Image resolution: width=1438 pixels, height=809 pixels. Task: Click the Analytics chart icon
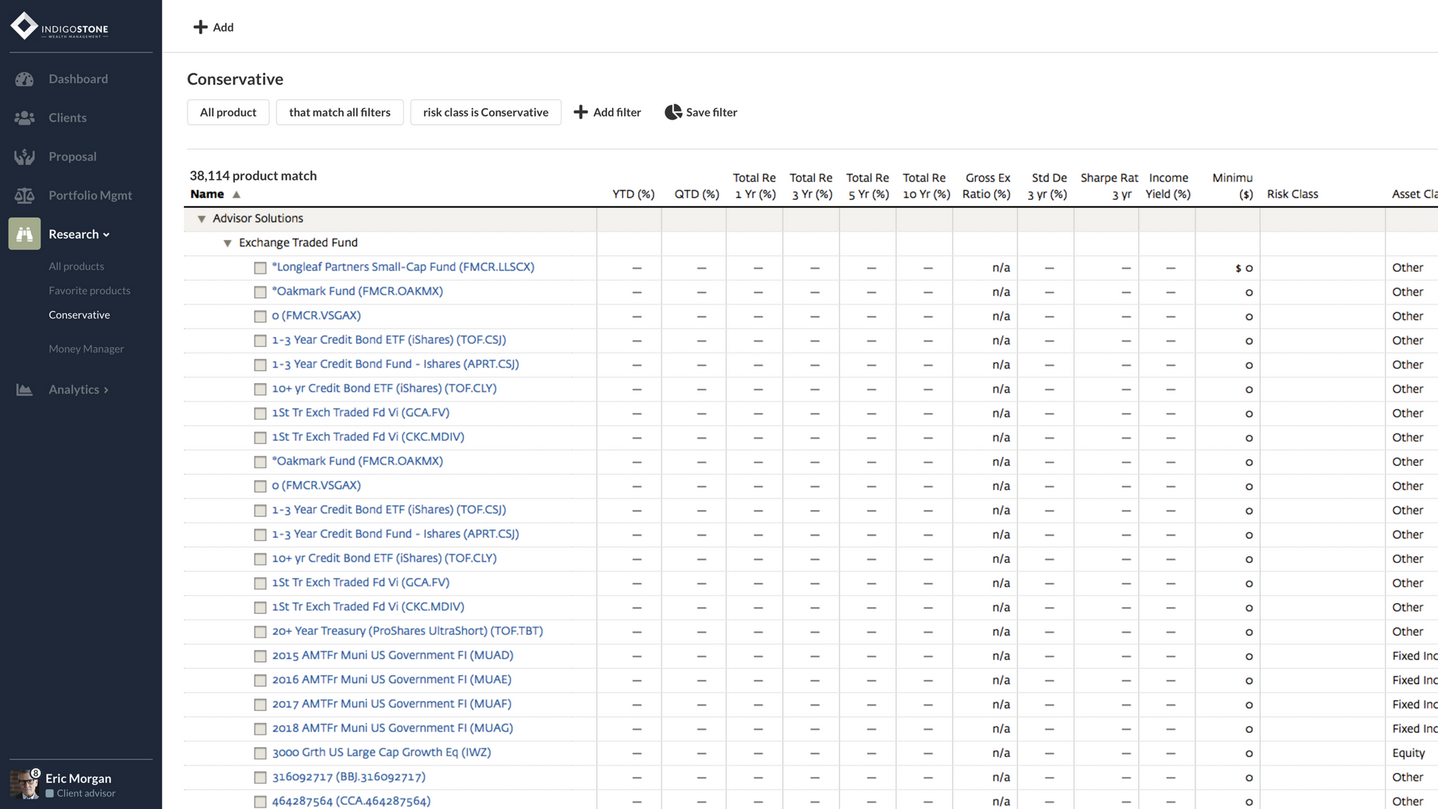coord(25,390)
